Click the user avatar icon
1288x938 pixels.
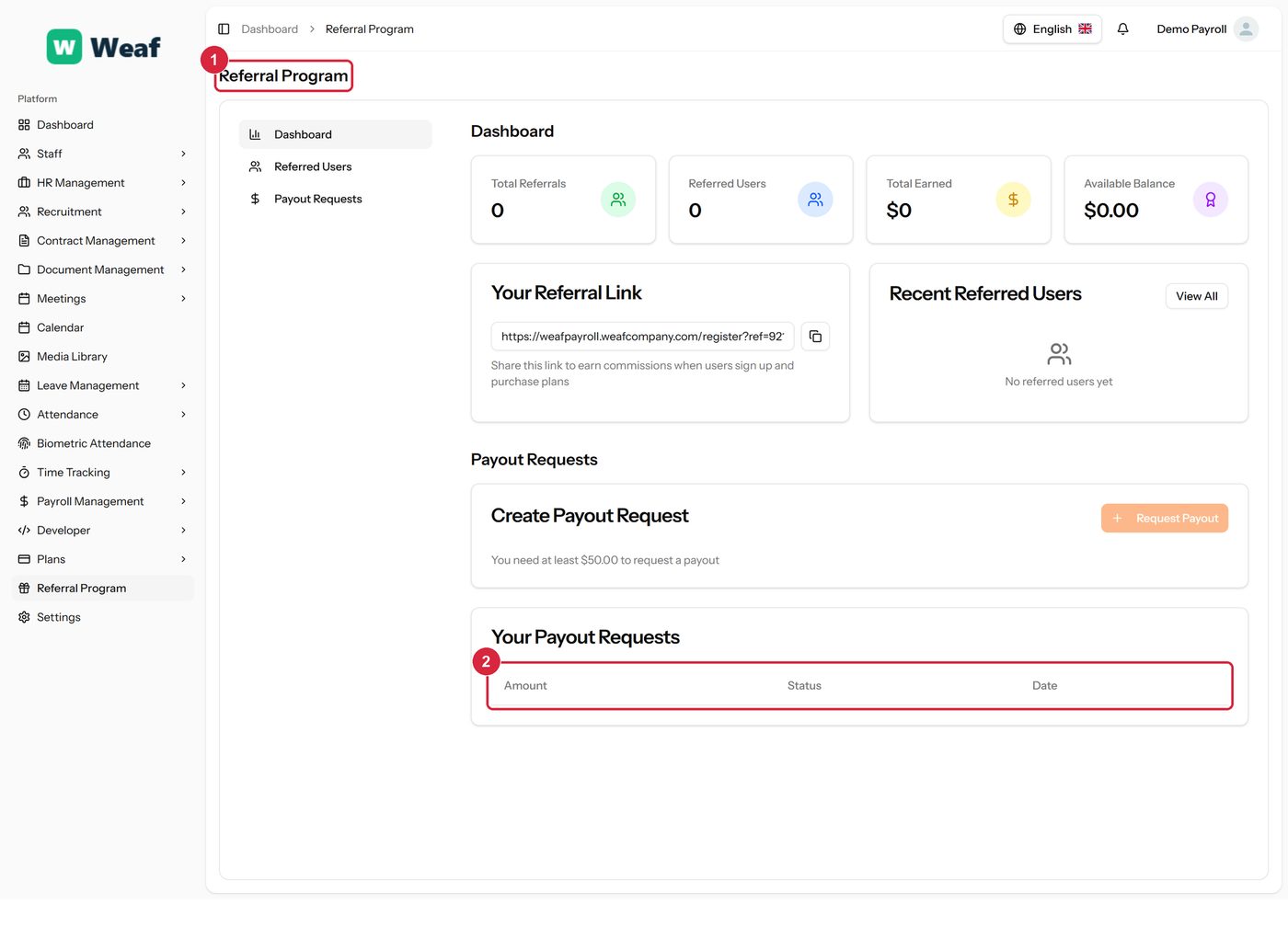(x=1246, y=29)
